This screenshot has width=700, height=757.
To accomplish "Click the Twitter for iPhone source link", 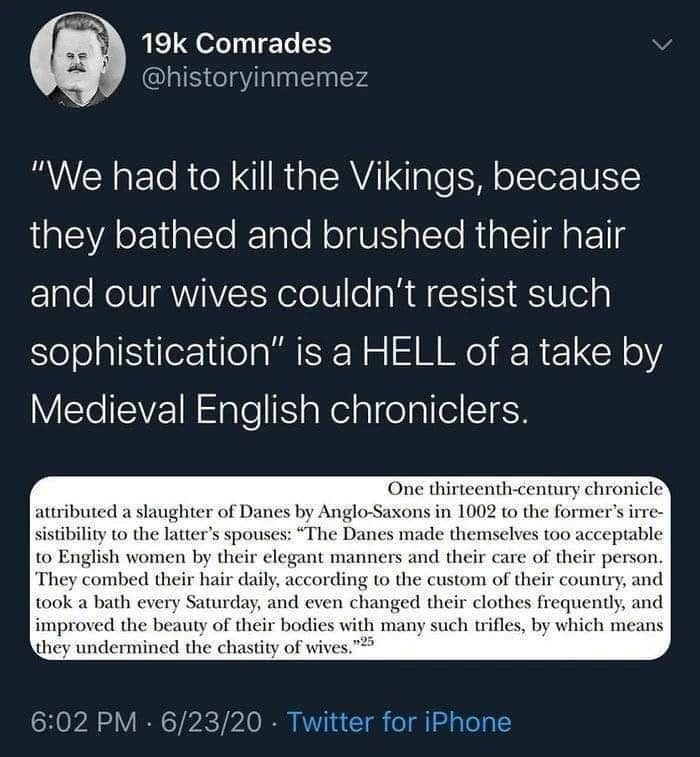I will [399, 722].
